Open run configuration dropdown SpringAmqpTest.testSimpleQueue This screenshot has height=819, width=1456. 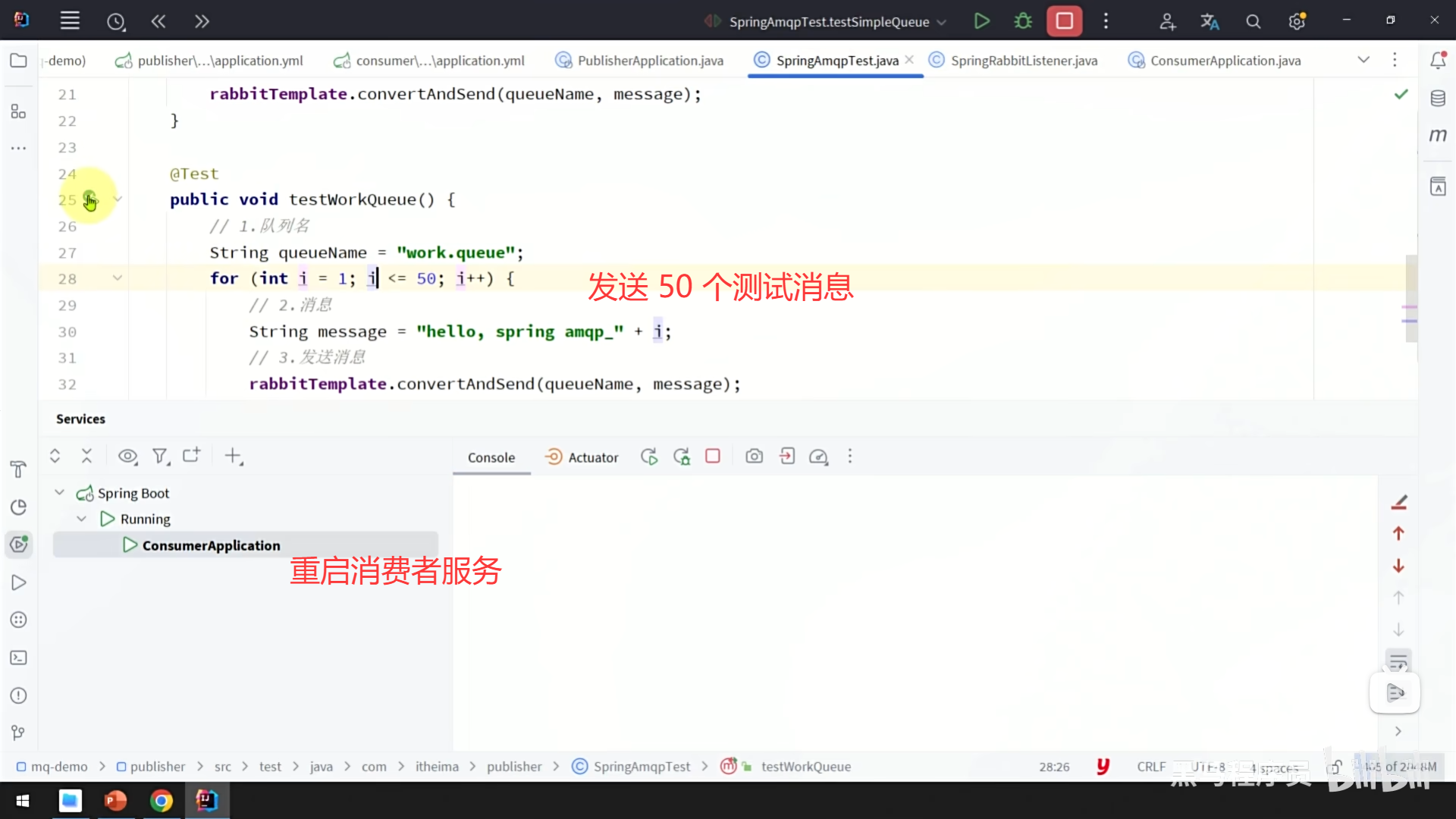click(x=830, y=21)
